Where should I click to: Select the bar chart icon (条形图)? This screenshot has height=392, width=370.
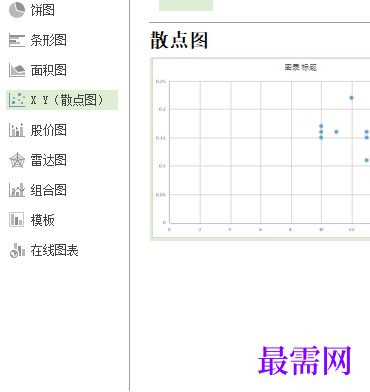[17, 40]
